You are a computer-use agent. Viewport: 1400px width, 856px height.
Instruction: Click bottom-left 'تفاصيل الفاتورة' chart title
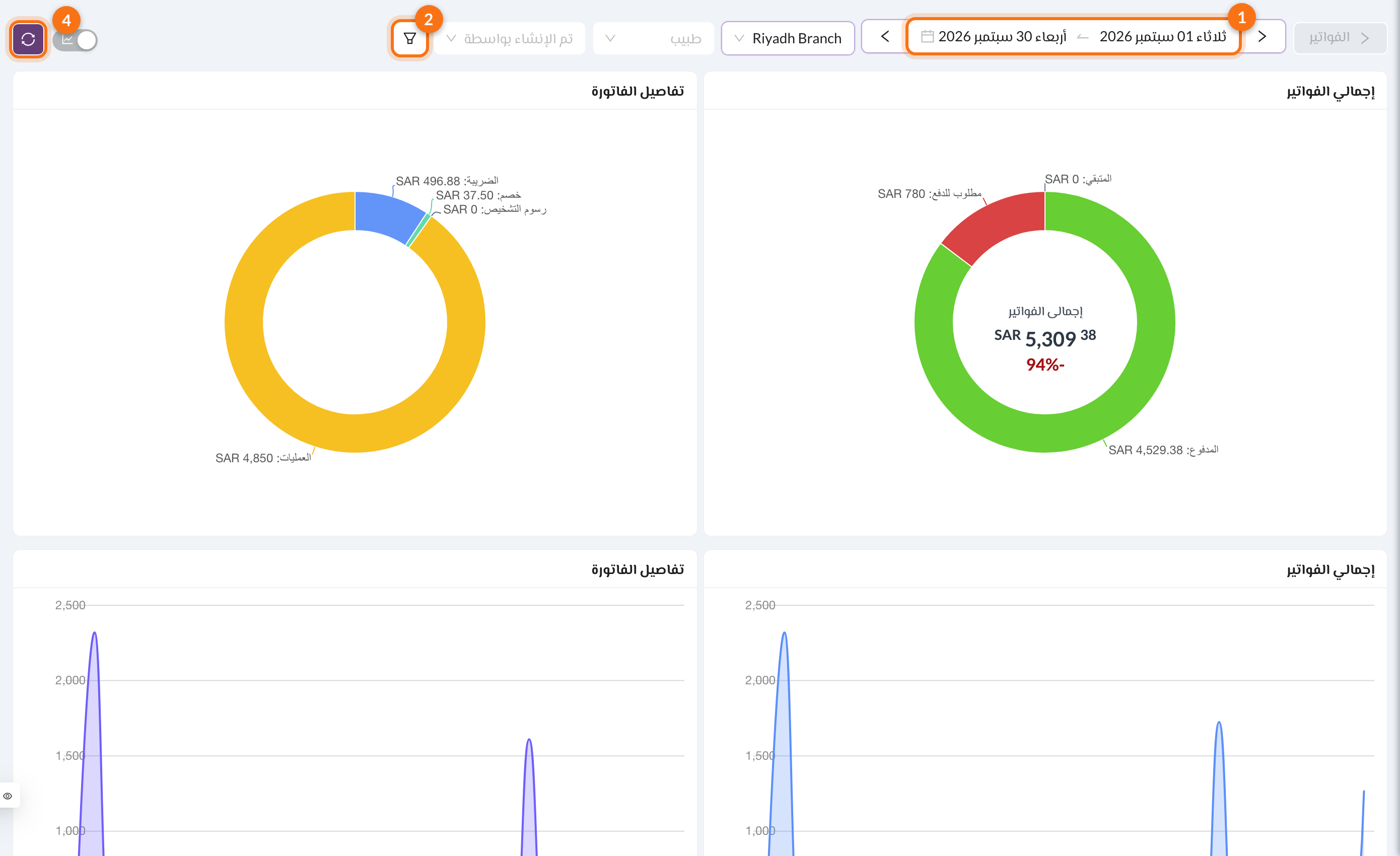click(638, 569)
